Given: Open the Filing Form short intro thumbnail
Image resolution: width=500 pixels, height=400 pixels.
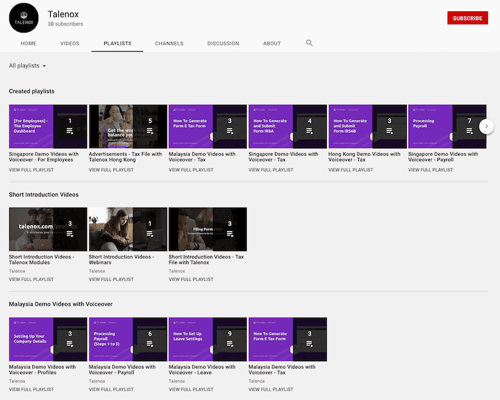Looking at the screenshot, I should (x=208, y=229).
